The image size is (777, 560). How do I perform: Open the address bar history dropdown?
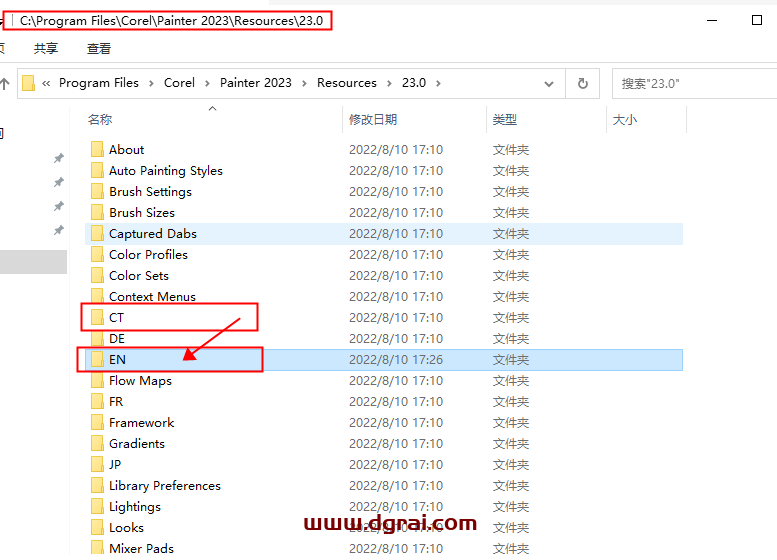tap(549, 84)
